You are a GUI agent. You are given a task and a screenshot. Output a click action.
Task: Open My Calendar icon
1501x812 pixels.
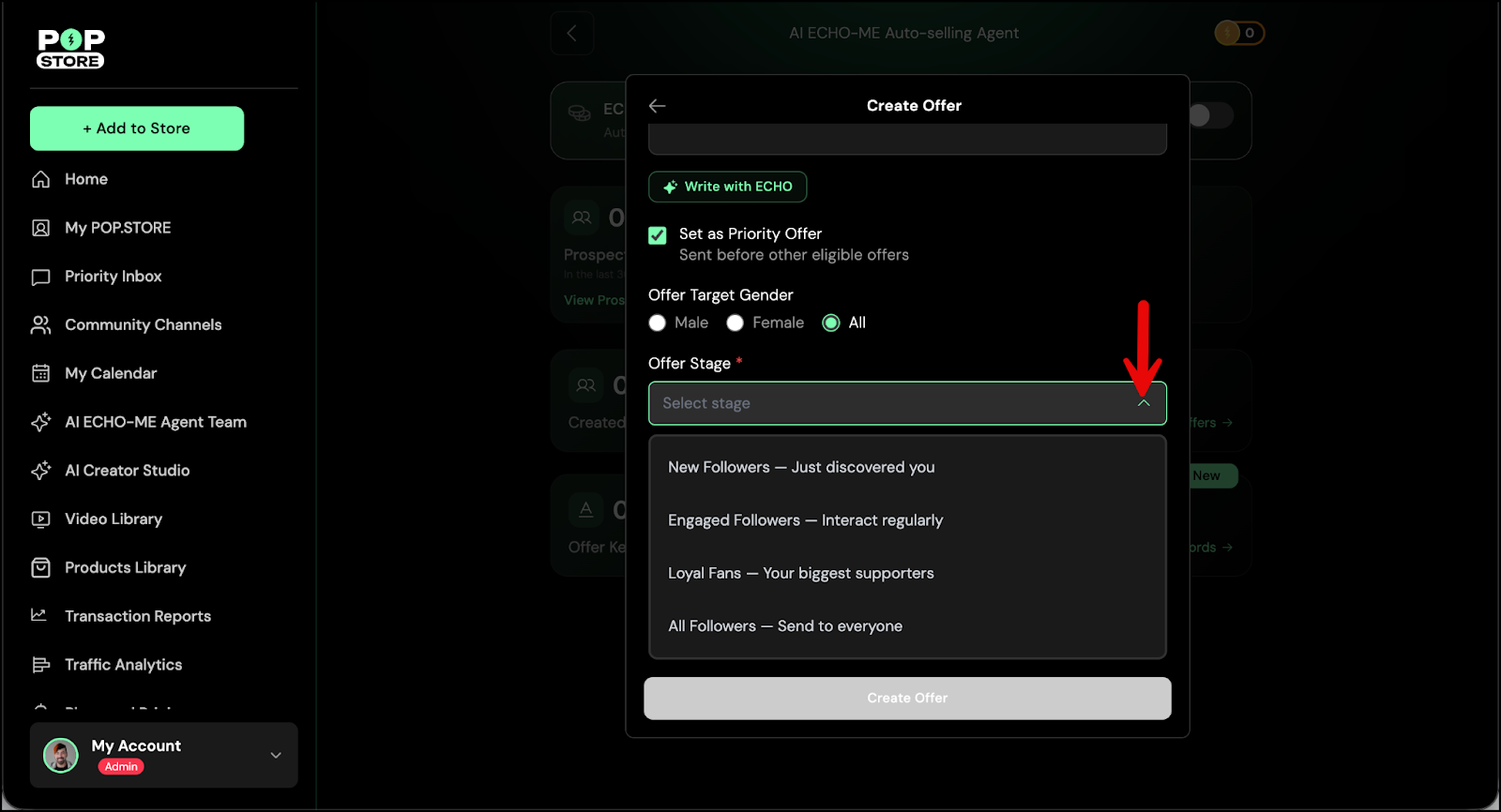40,373
